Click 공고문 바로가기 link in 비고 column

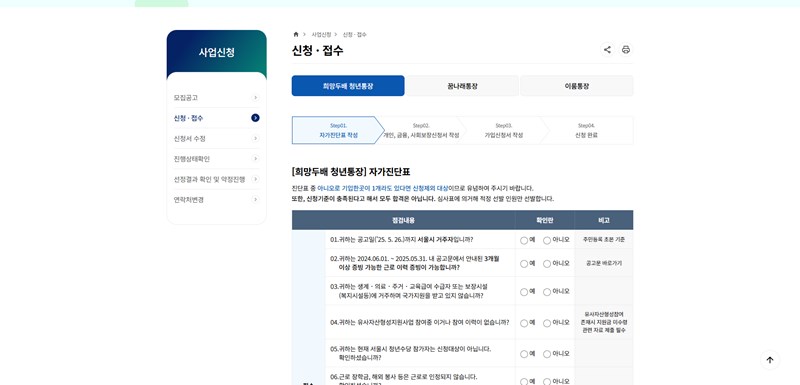[604, 264]
